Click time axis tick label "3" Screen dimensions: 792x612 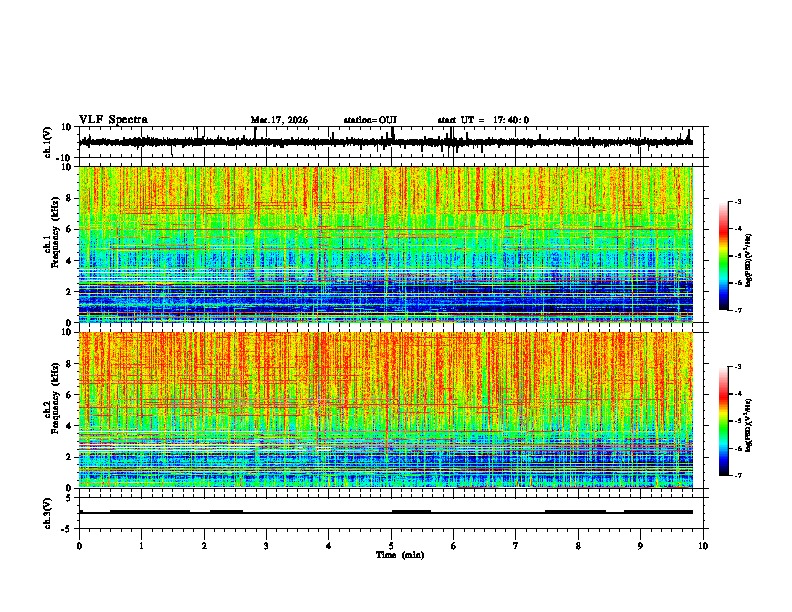266,545
